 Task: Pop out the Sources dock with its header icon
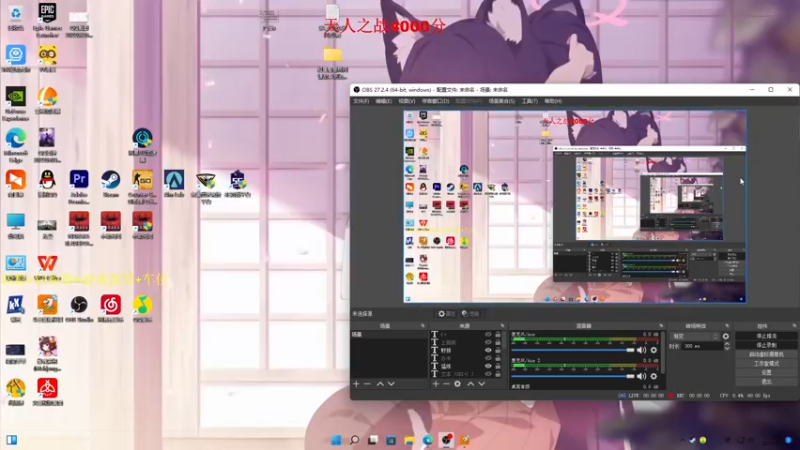(x=503, y=326)
